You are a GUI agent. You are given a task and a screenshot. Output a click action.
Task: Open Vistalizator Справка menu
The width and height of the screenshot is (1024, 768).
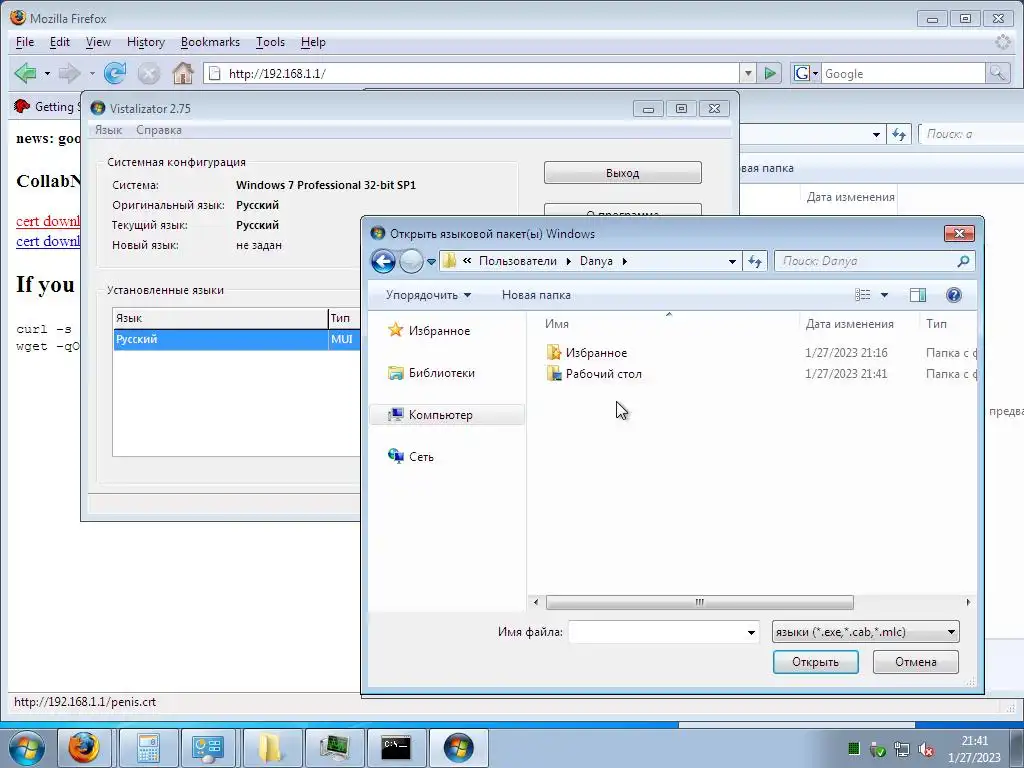[x=159, y=130]
